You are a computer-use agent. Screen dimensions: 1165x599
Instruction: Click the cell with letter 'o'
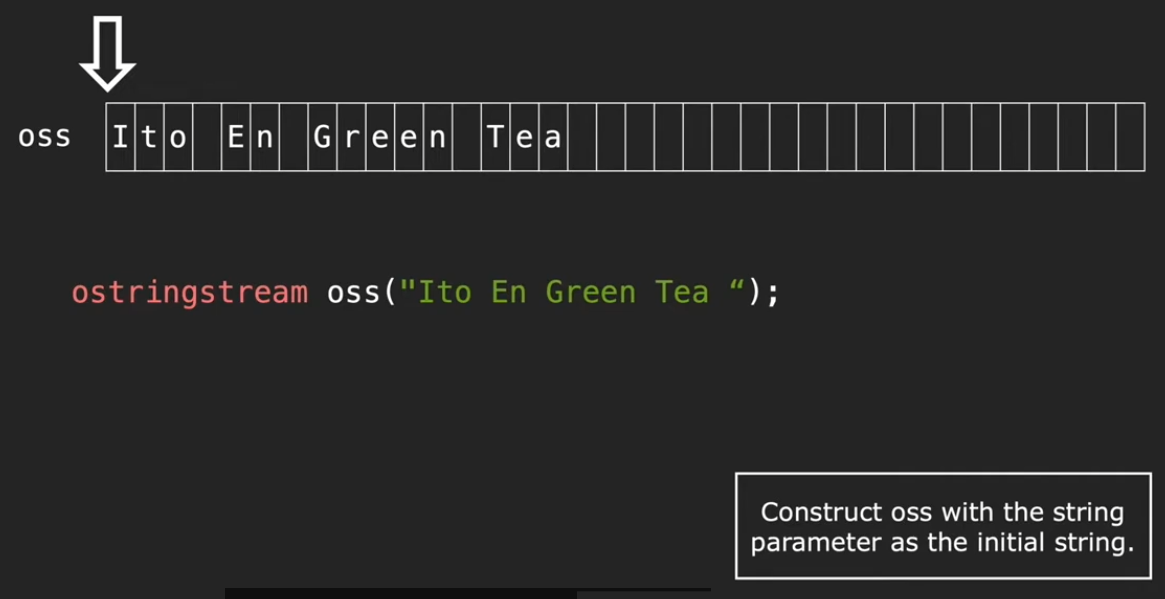click(x=178, y=137)
